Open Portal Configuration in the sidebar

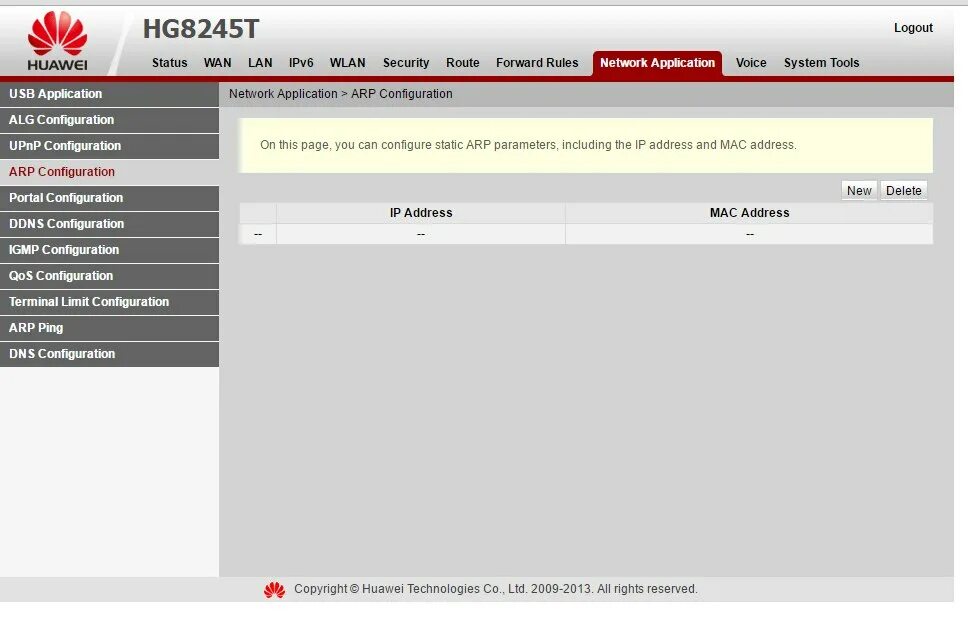point(109,198)
